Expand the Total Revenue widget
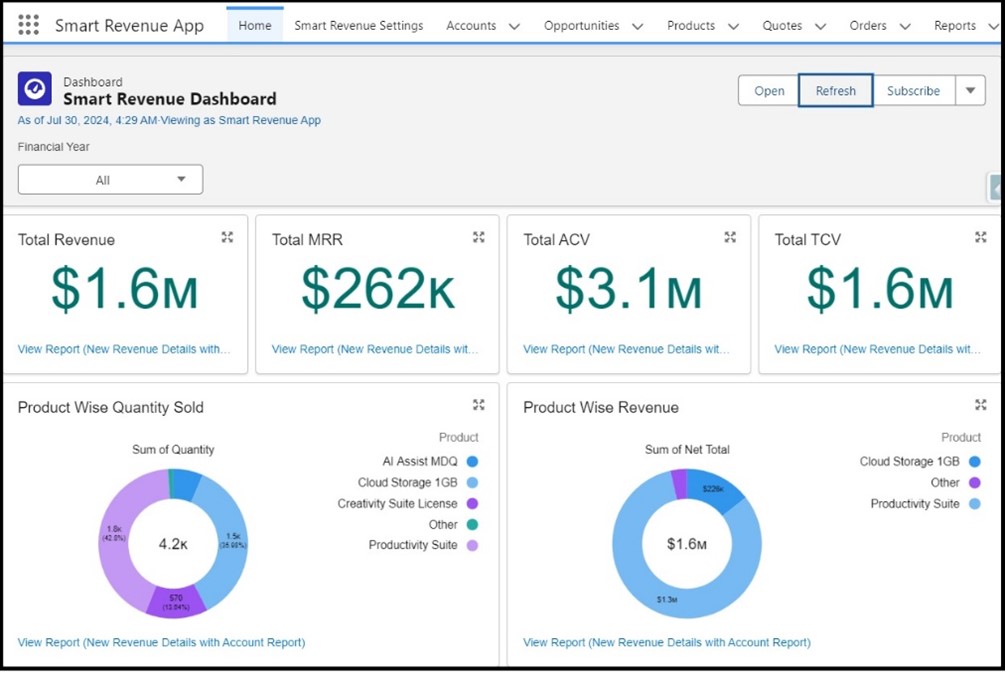 click(228, 237)
